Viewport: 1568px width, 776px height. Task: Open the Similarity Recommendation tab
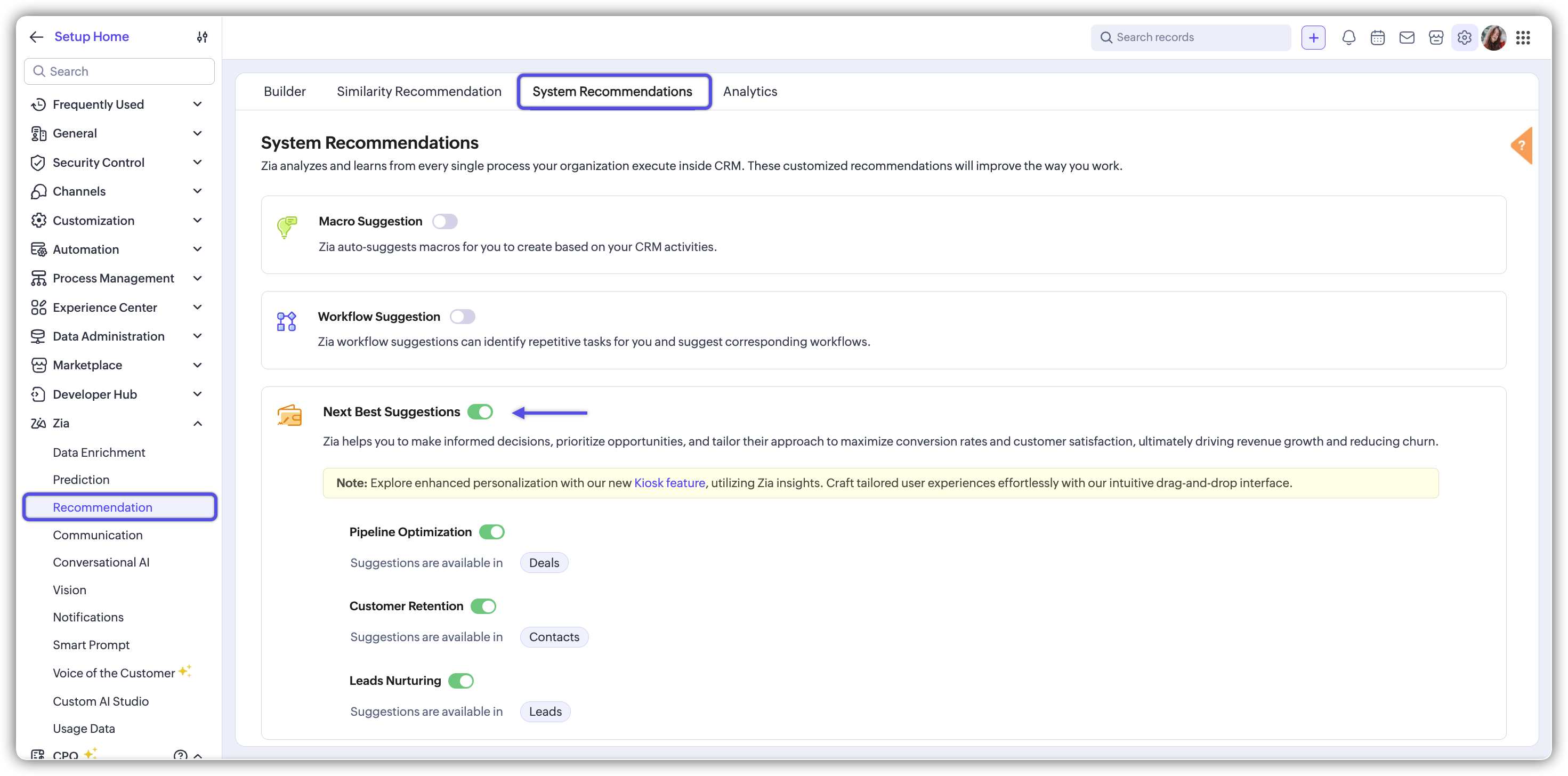tap(419, 91)
